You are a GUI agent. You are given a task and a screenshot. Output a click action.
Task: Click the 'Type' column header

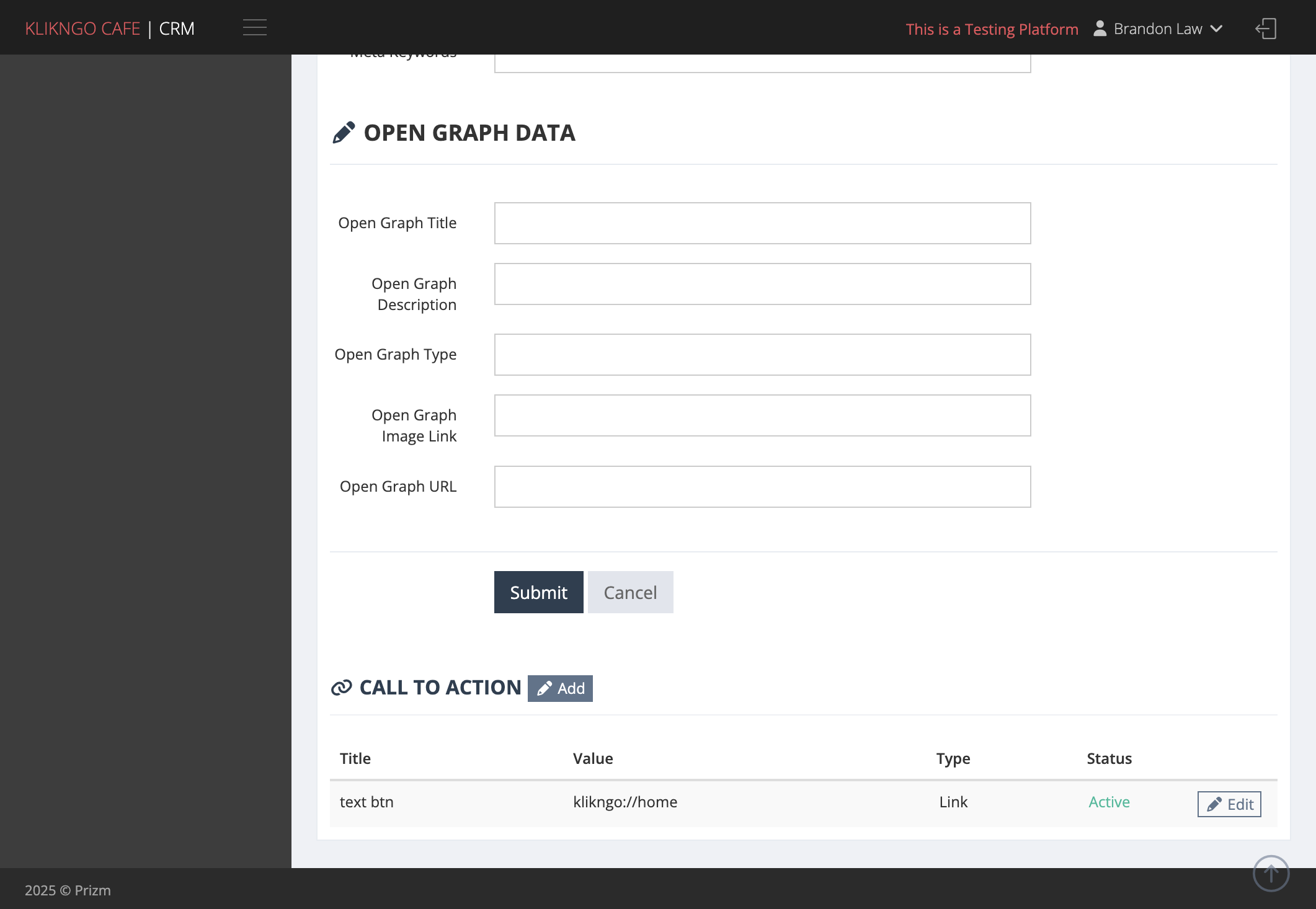[953, 758]
